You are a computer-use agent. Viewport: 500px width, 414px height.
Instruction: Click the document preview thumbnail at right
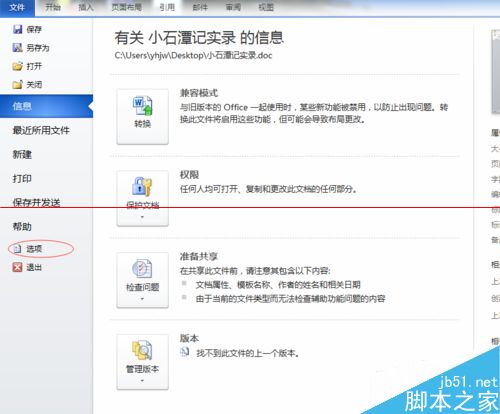coord(495,72)
